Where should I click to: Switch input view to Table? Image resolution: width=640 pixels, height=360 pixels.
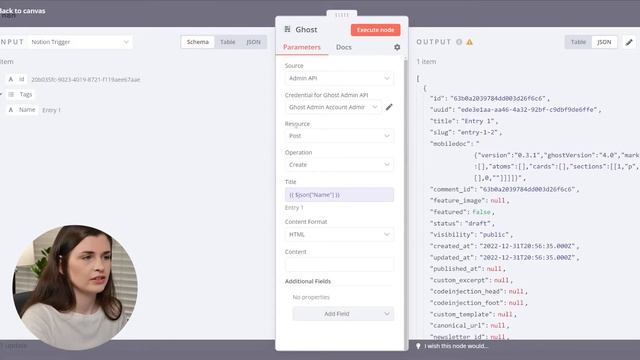(x=227, y=42)
